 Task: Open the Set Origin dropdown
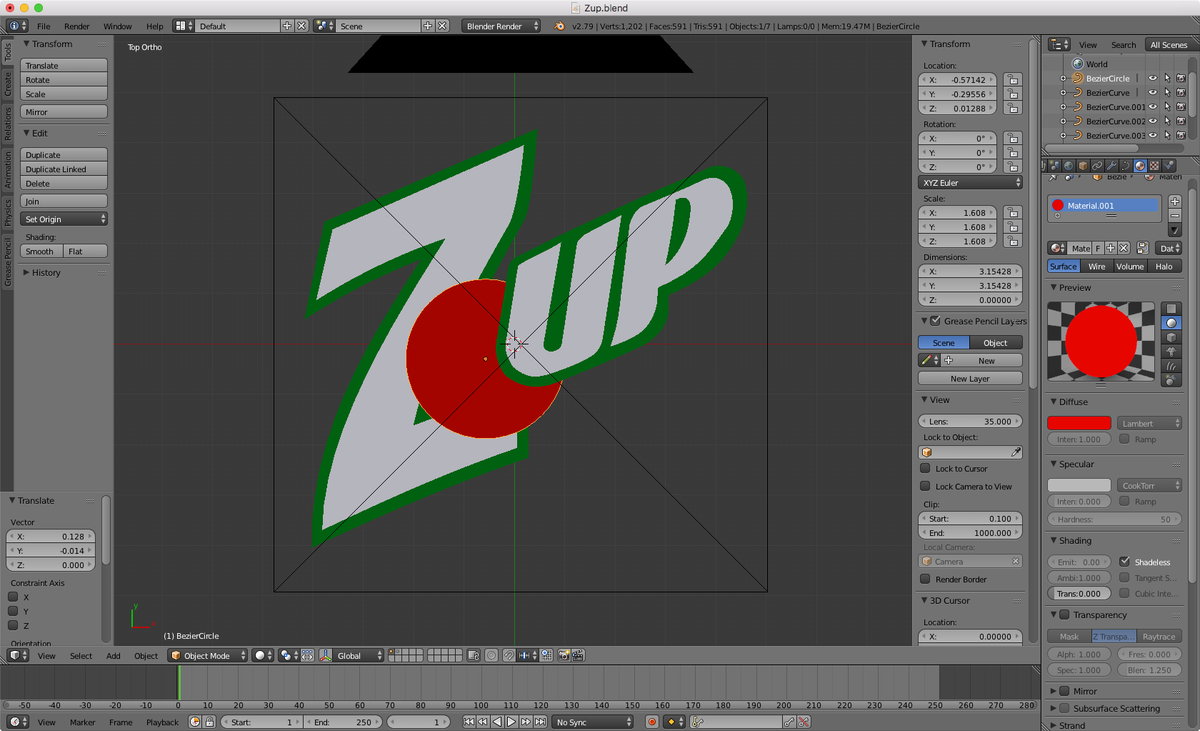[64, 219]
